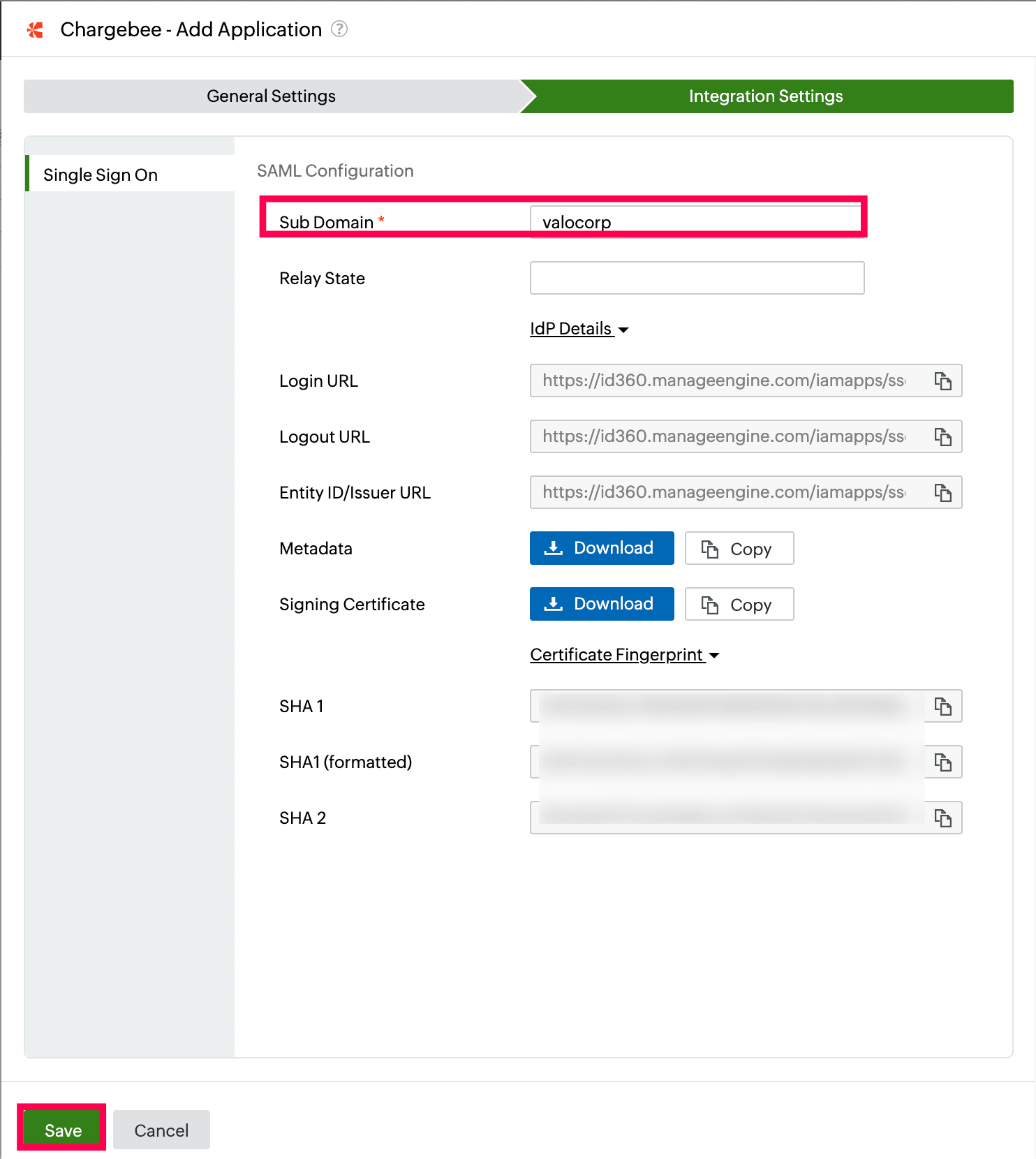Click the Sub Domain label
The height and width of the screenshot is (1159, 1036).
point(326,222)
